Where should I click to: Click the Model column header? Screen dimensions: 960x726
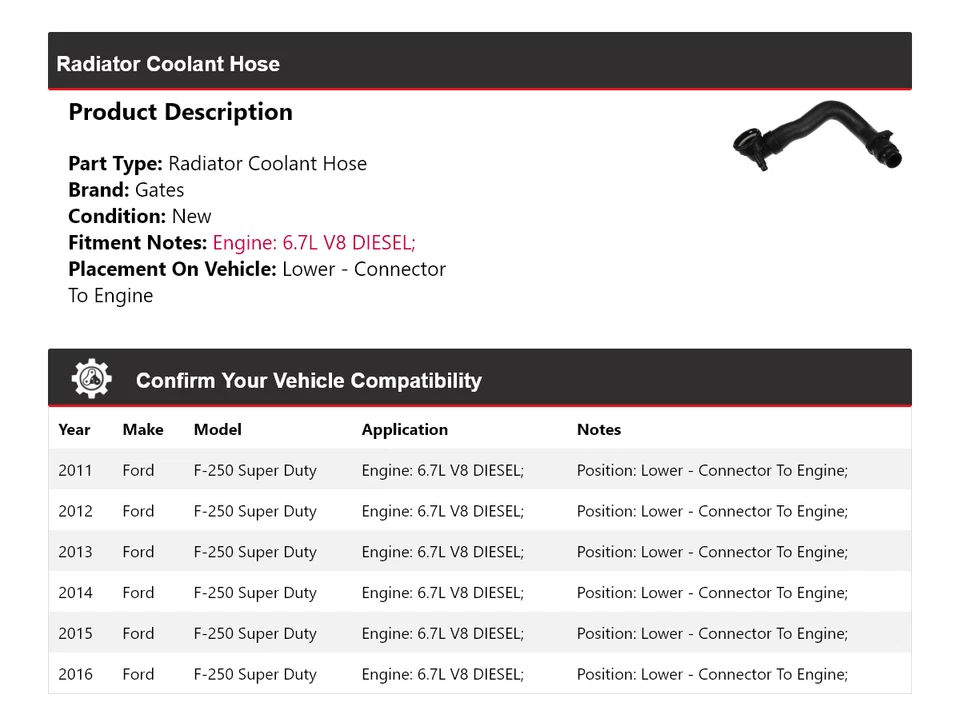click(218, 430)
